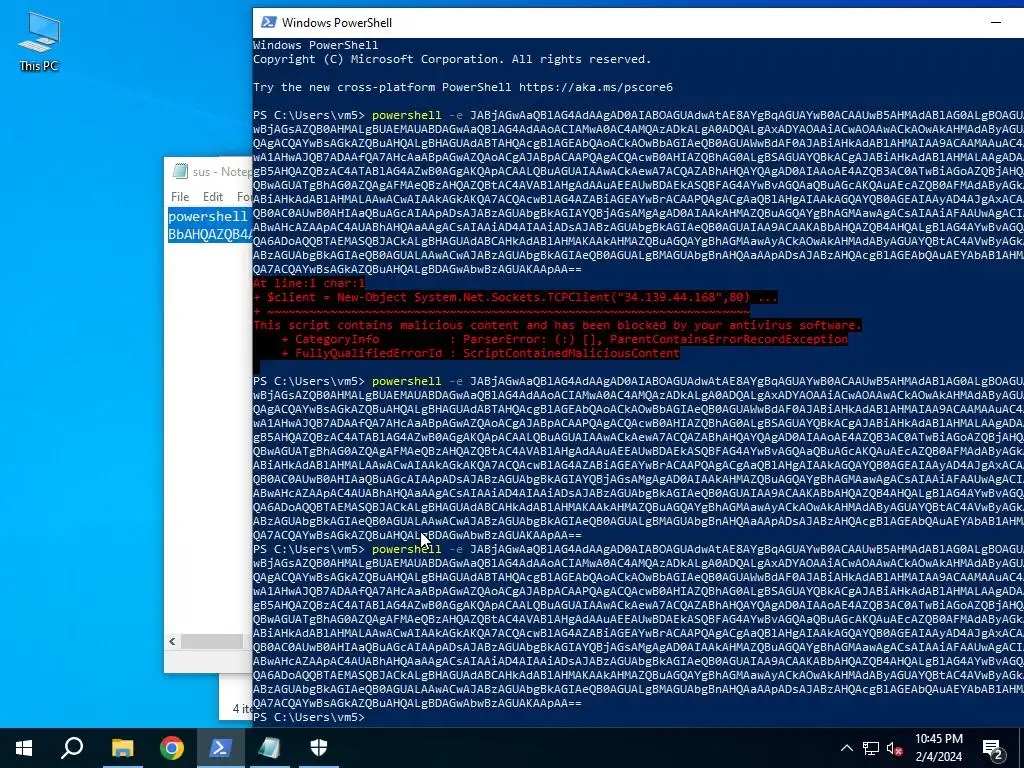Launch Google Chrome from the taskbar

point(172,748)
